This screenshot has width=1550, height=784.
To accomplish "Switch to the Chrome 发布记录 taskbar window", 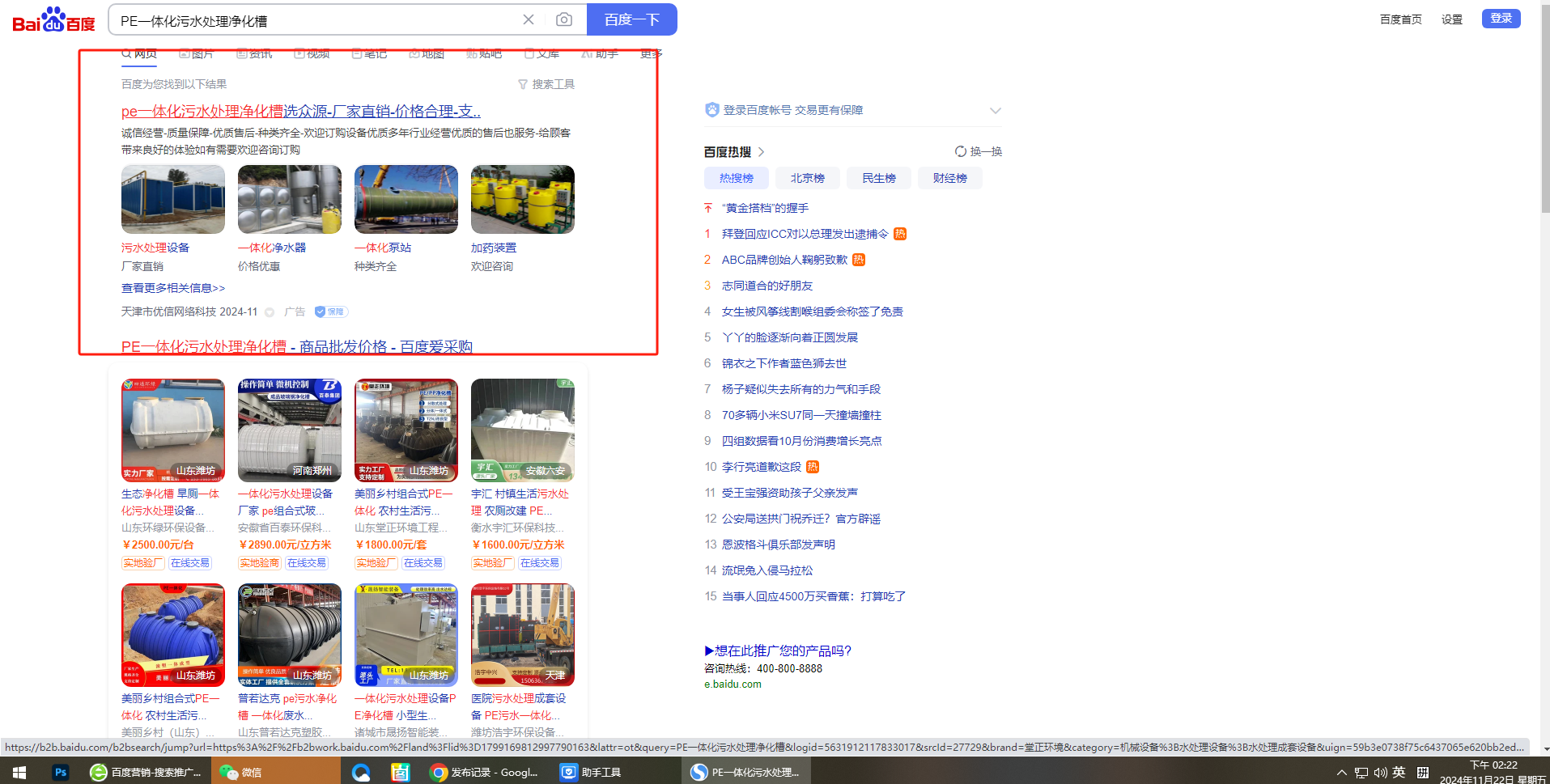I will click(x=485, y=773).
